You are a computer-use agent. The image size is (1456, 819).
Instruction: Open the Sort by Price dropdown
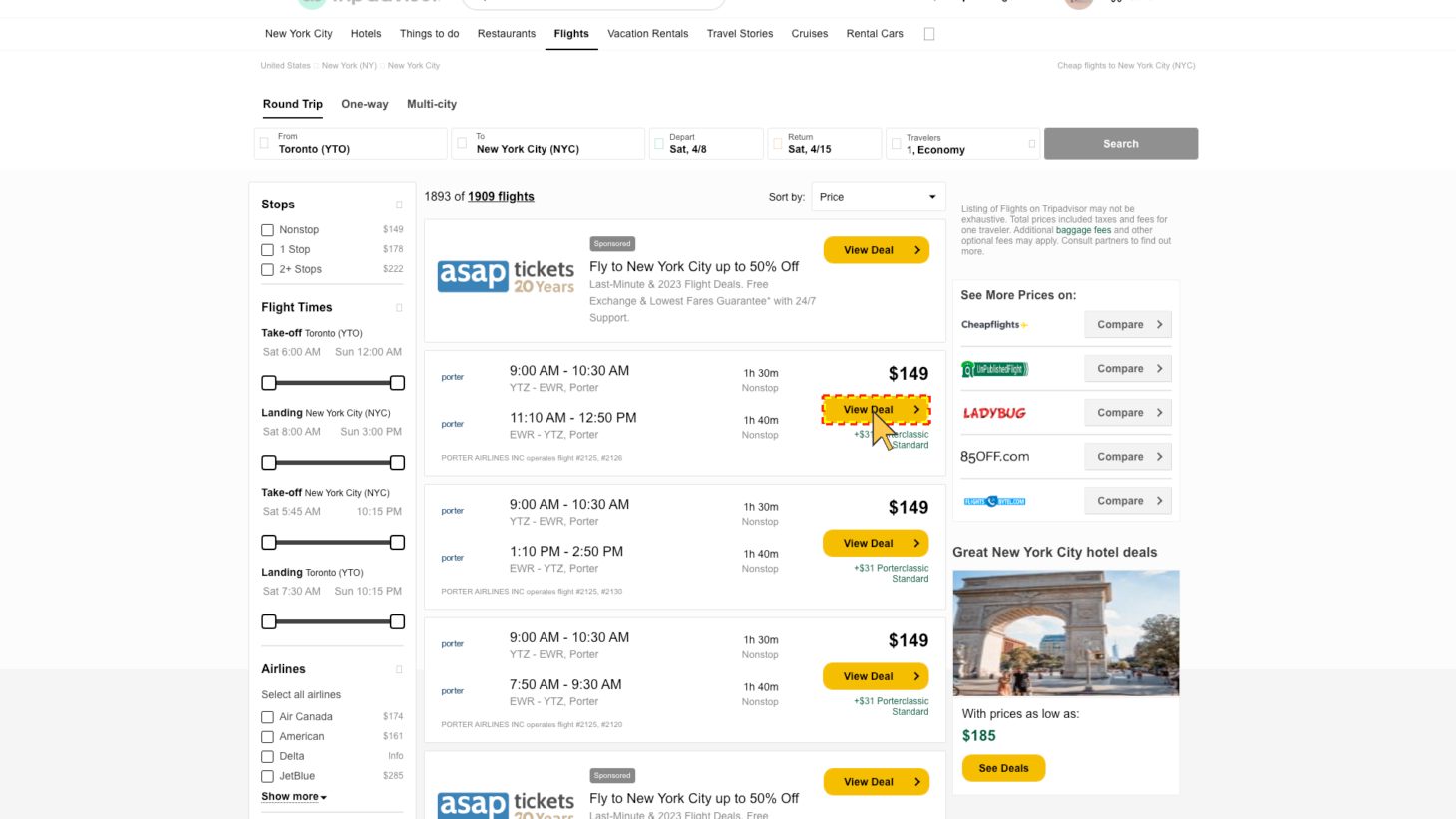(x=878, y=197)
